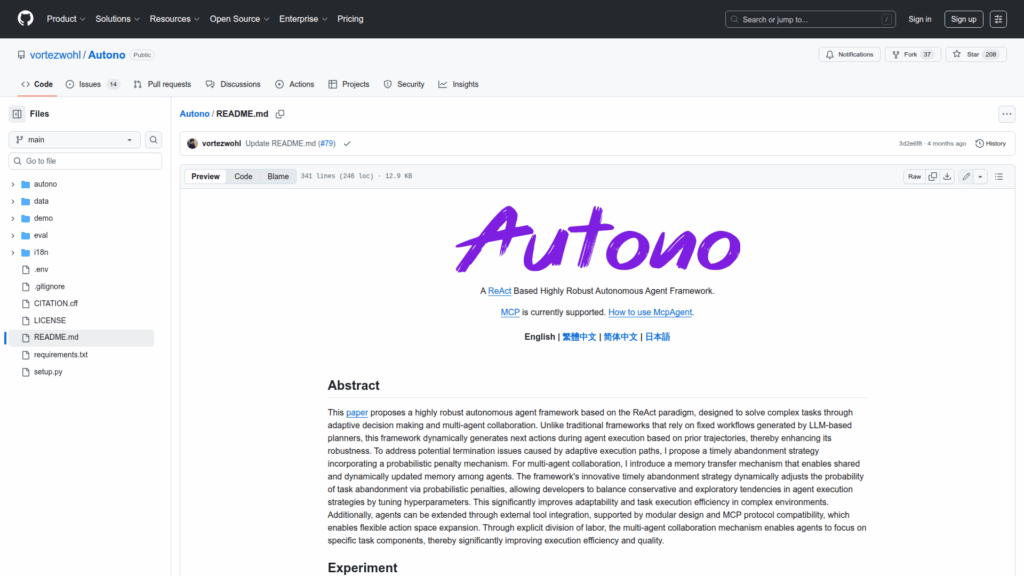Expand the data folder
This screenshot has height=576, width=1024.
coord(12,201)
